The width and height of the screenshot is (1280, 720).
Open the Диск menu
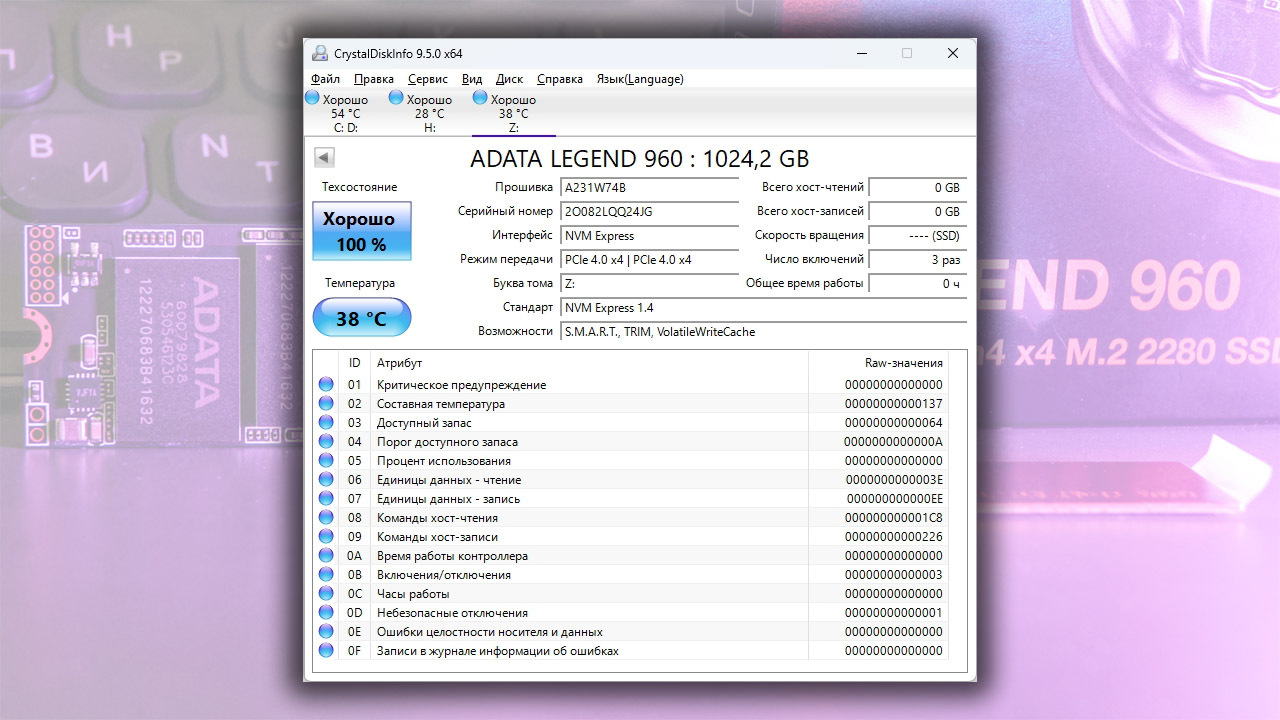pyautogui.click(x=509, y=79)
